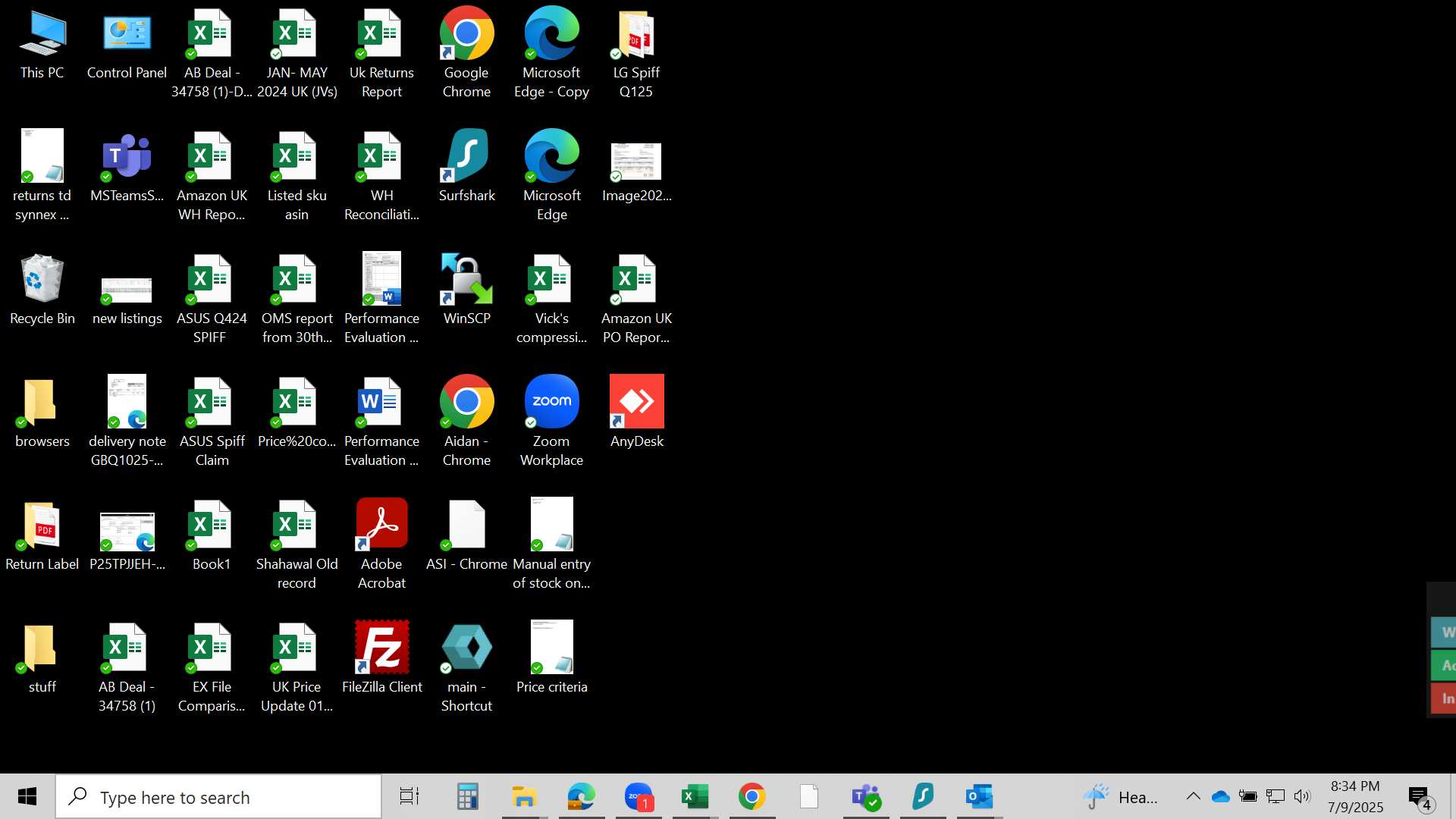
Task: Select browsers folder on desktop
Action: click(x=42, y=413)
